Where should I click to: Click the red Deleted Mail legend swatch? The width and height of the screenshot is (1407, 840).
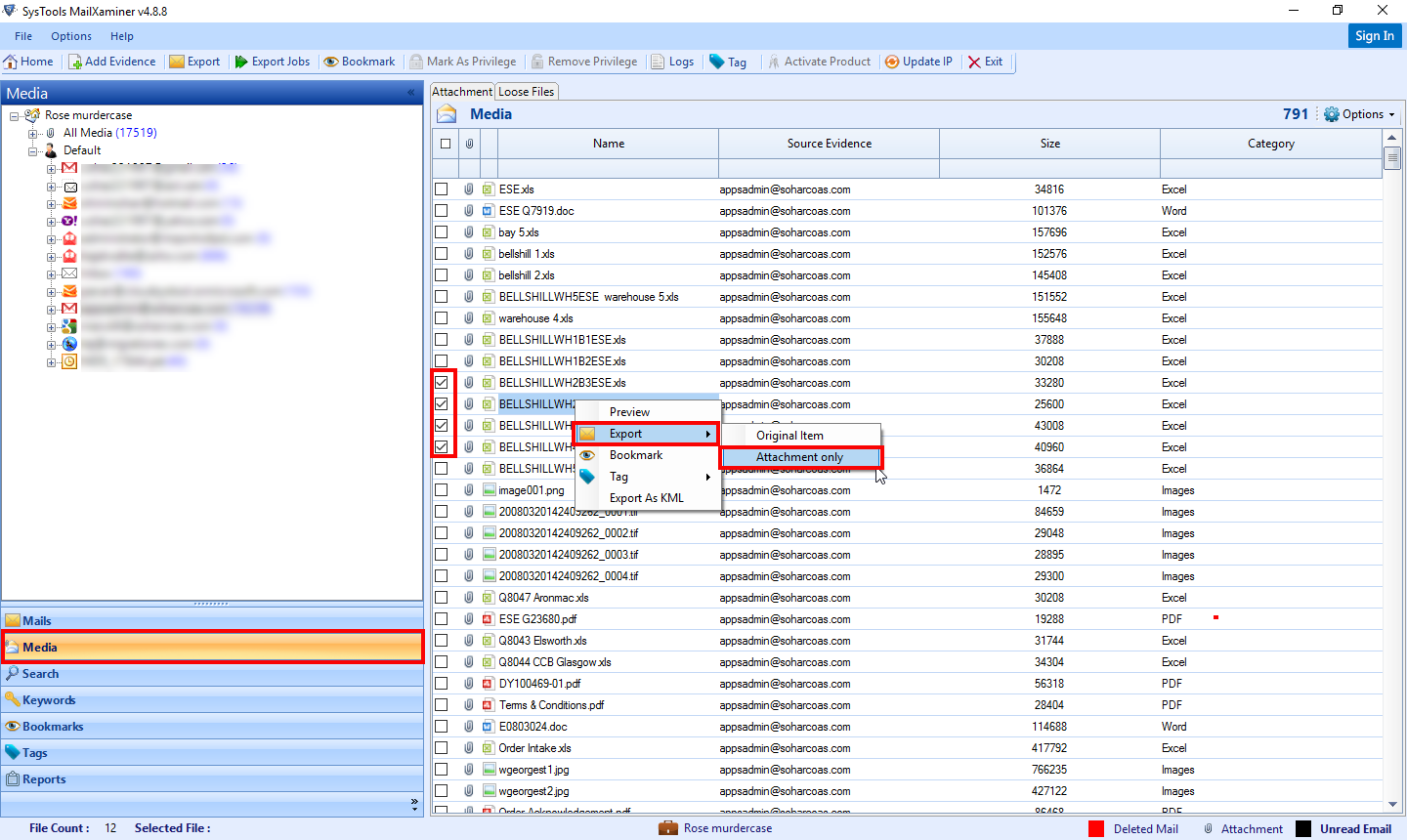point(1096,829)
